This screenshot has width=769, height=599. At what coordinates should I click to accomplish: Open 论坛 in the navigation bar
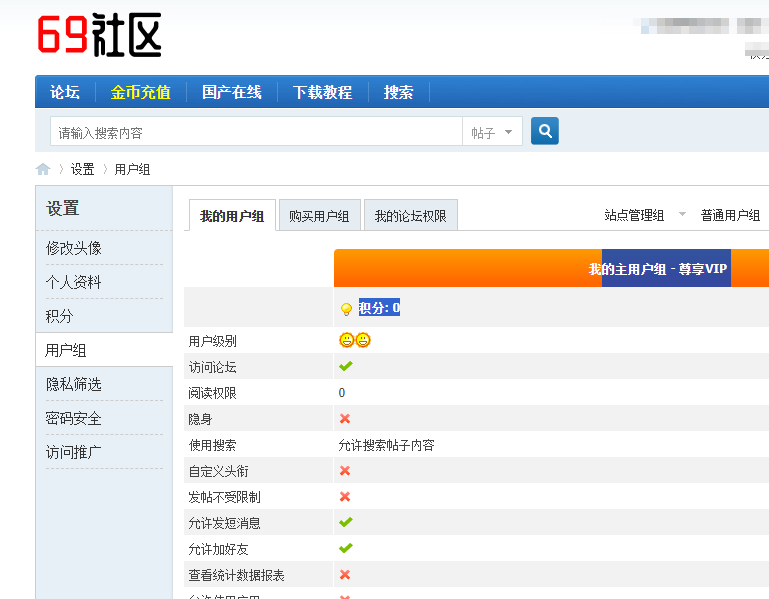tap(65, 92)
